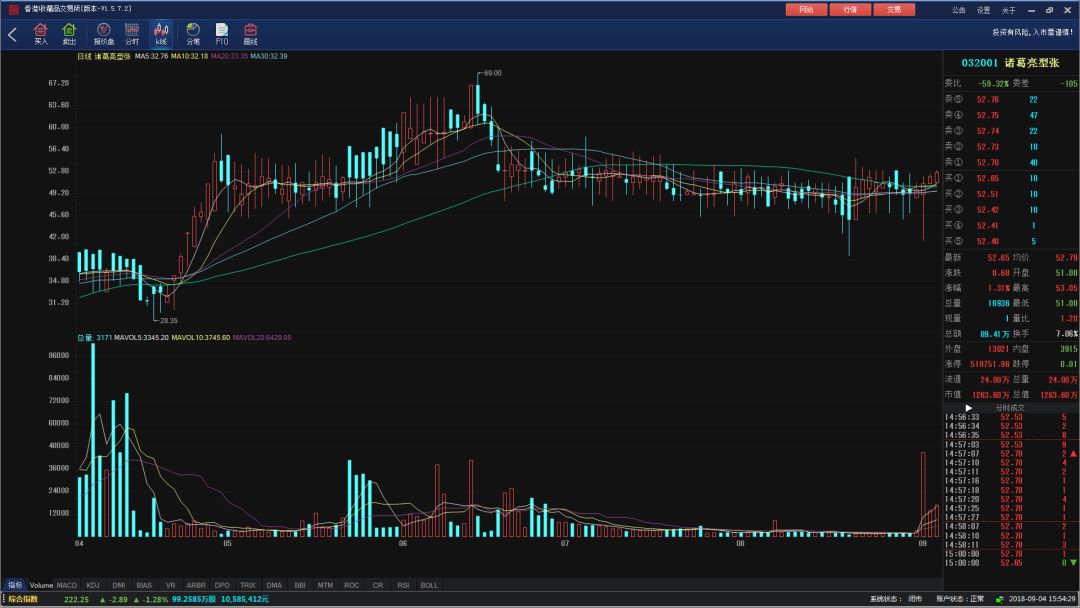
Task: Switch to the BOLL indicator tab
Action: point(429,585)
